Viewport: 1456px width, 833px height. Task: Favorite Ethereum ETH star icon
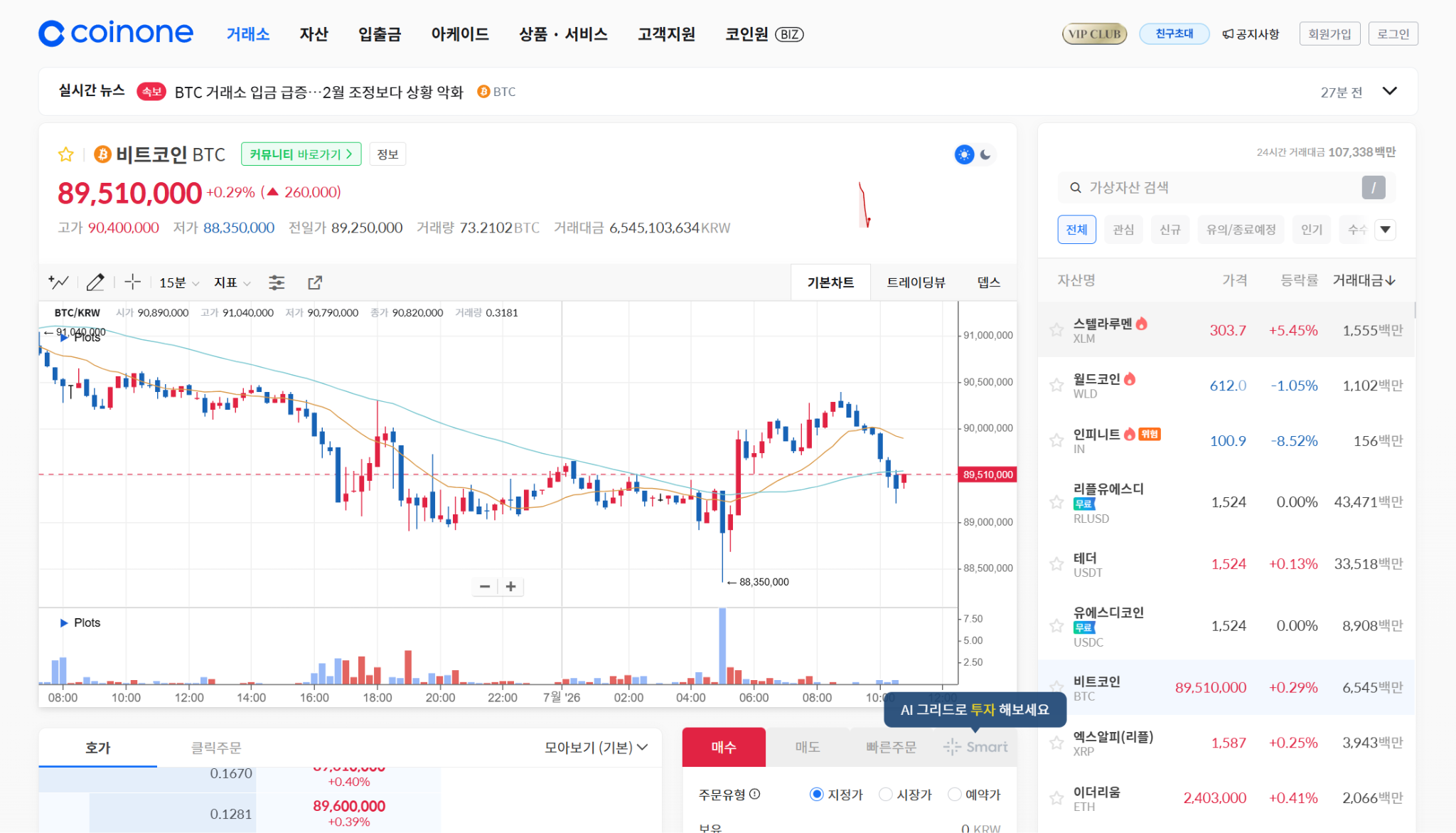[x=1056, y=798]
